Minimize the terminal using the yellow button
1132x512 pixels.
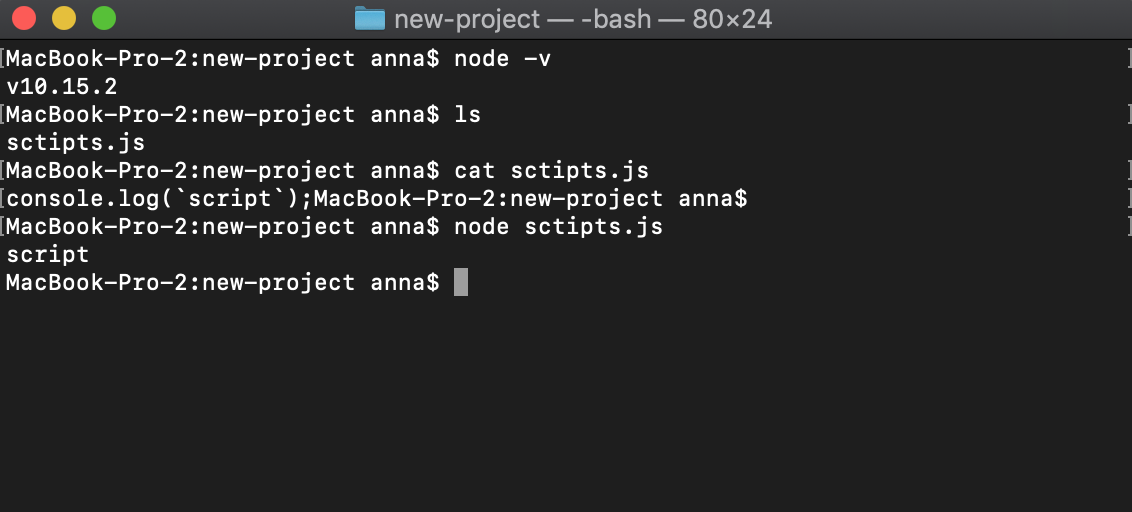coord(64,18)
